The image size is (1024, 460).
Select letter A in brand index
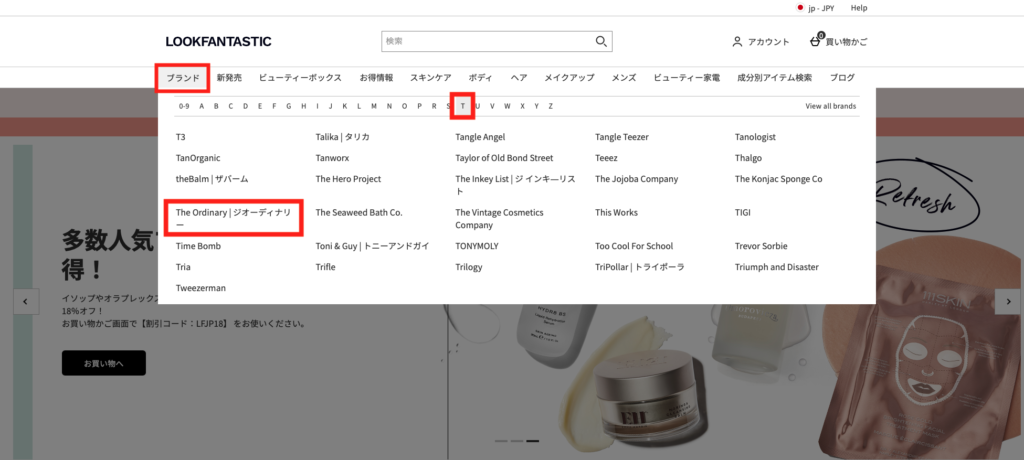202,106
